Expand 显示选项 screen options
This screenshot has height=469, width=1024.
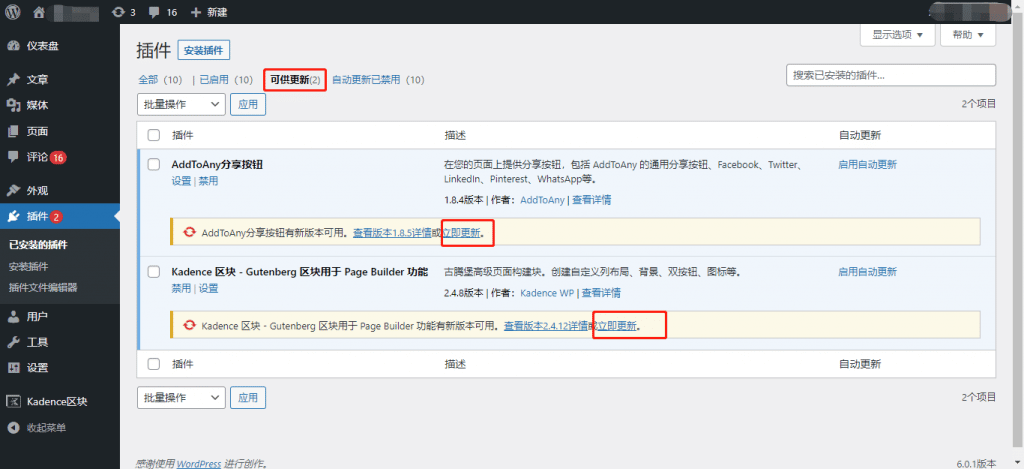[x=897, y=35]
